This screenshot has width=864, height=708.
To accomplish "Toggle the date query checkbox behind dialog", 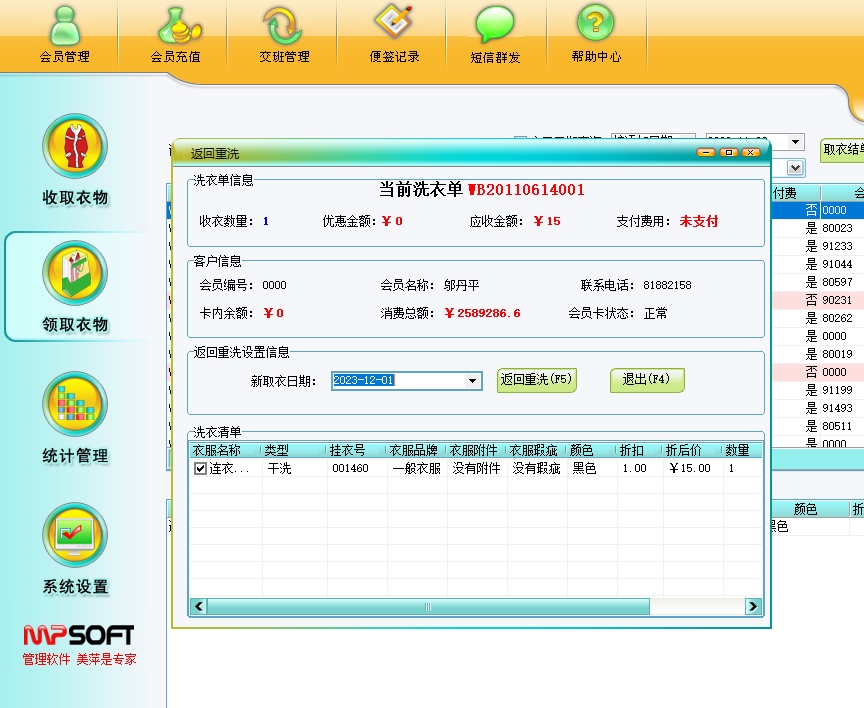I will tap(520, 141).
